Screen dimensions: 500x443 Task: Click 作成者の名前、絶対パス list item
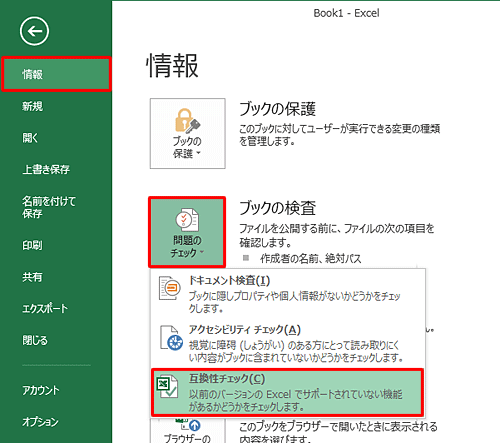(310, 258)
